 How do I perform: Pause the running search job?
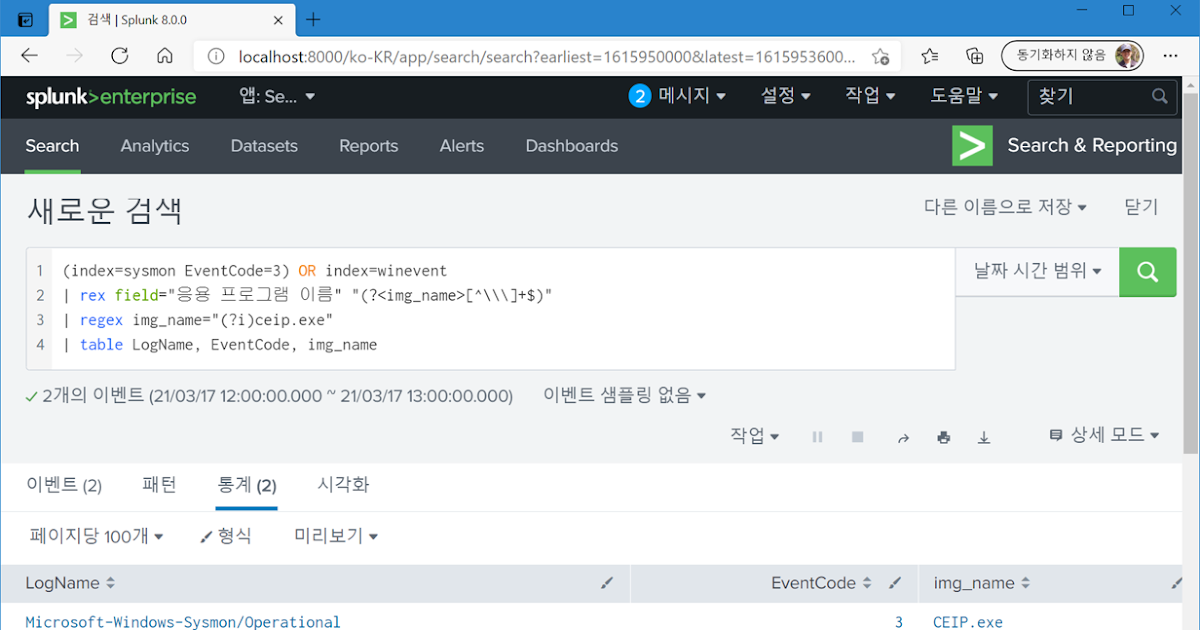[817, 437]
